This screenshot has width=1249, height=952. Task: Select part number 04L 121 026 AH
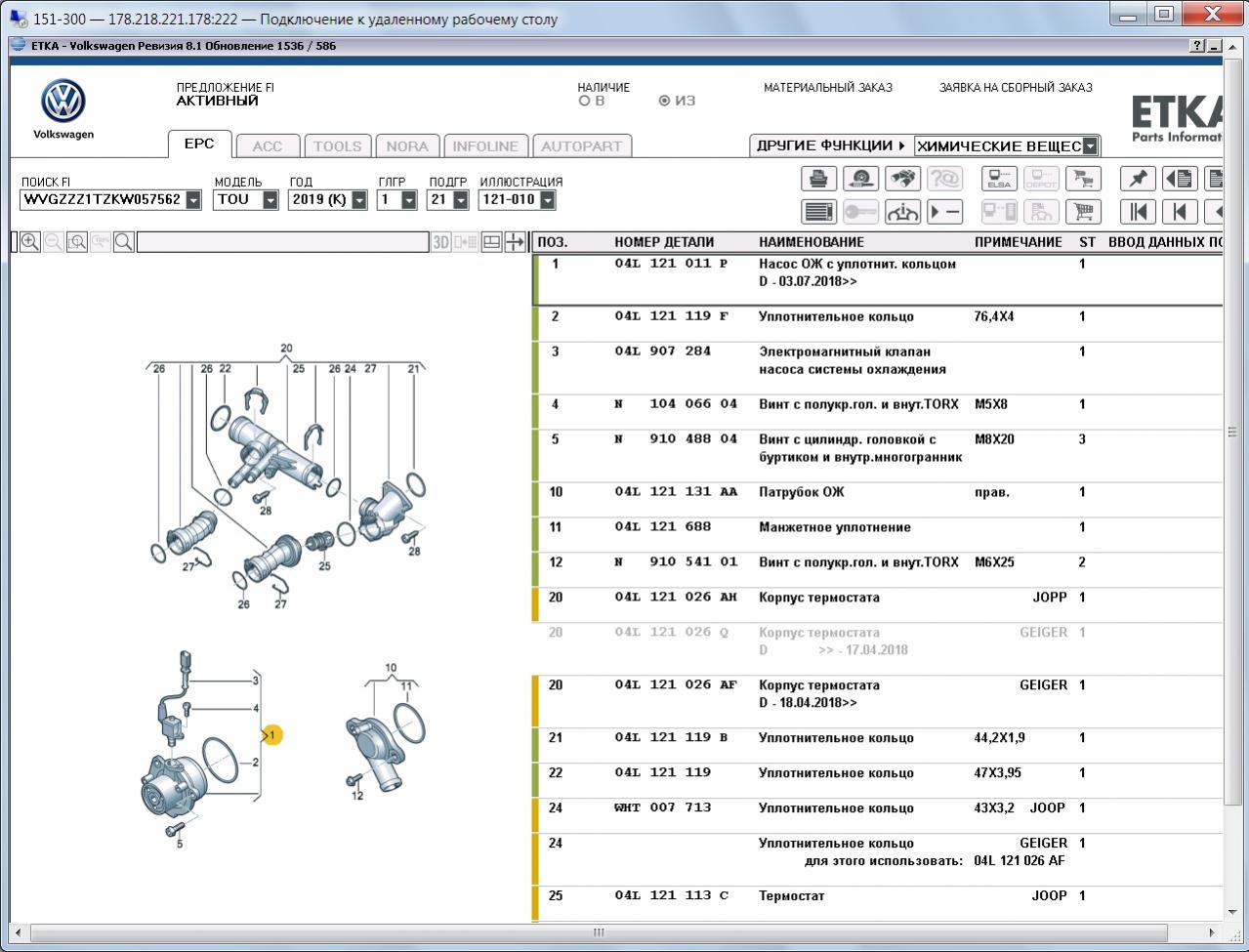click(676, 598)
